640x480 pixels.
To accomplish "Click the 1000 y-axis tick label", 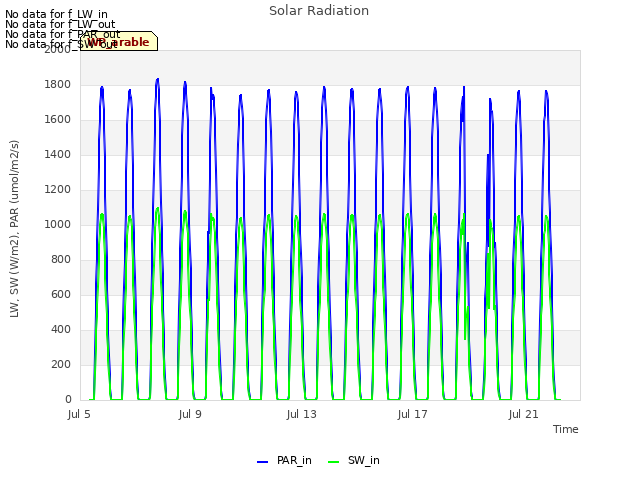I will [x=58, y=224].
